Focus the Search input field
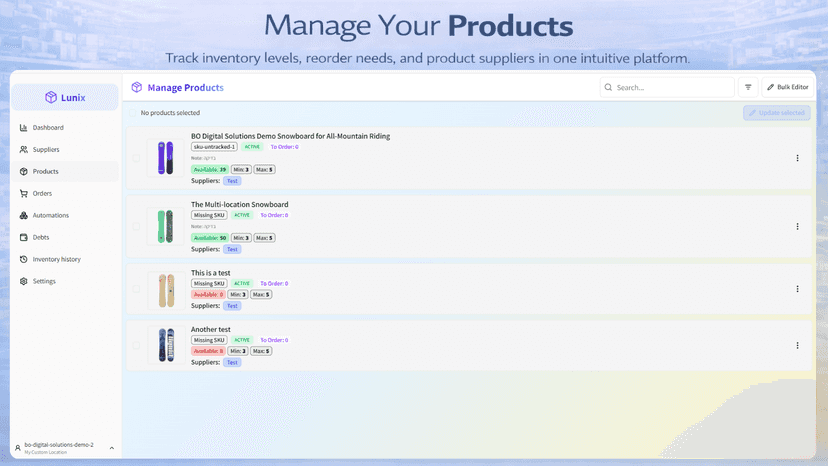Screen dimensions: 828x466 click(x=667, y=87)
